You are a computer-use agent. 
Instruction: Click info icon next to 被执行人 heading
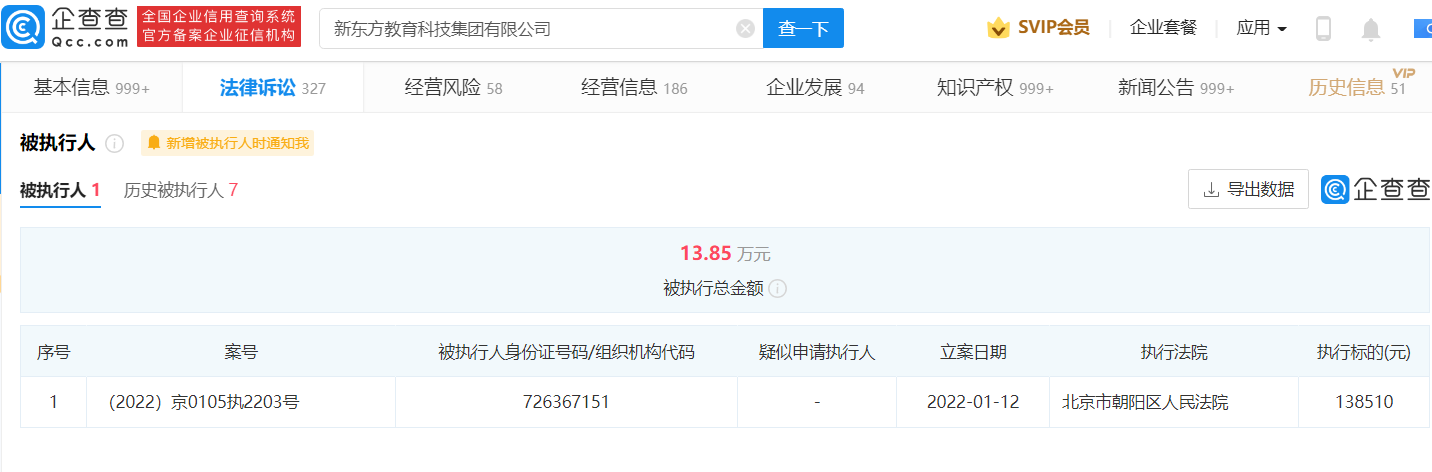coord(114,144)
